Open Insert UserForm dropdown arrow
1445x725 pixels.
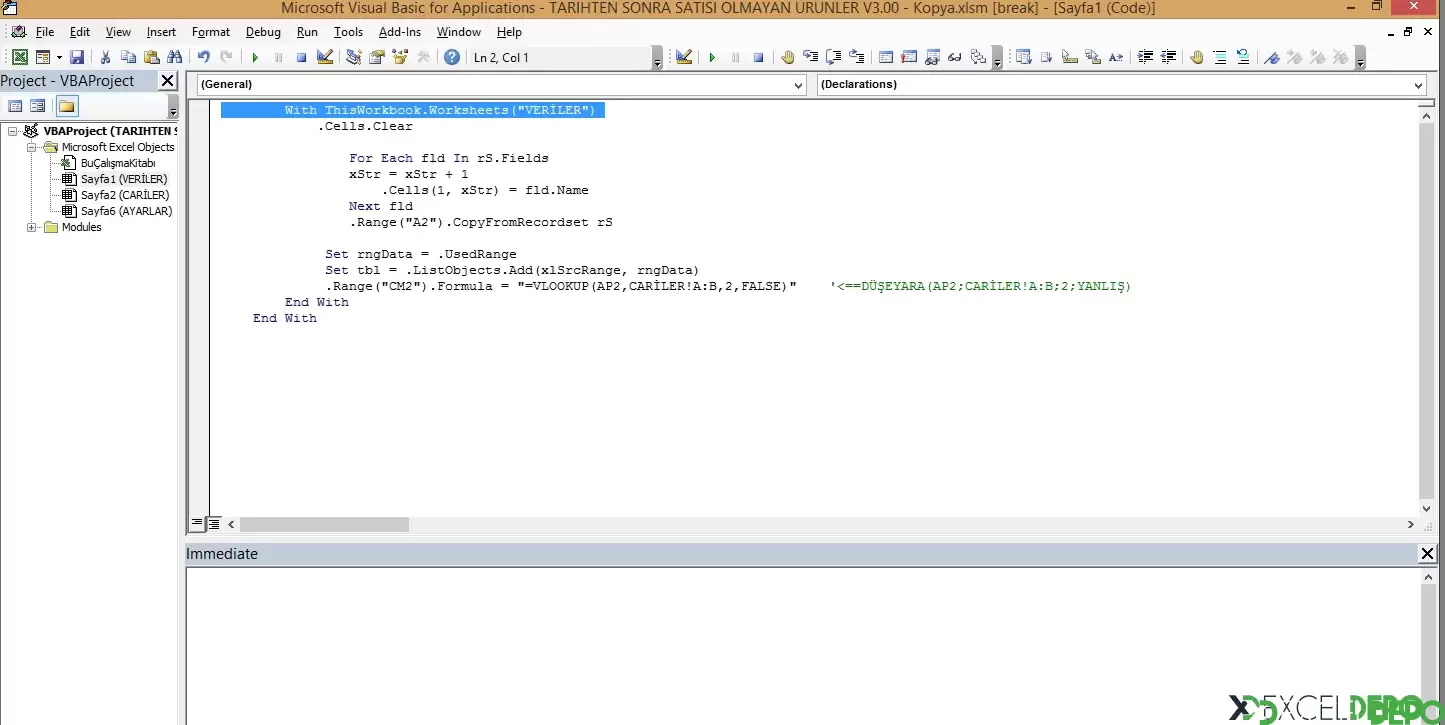[58, 58]
